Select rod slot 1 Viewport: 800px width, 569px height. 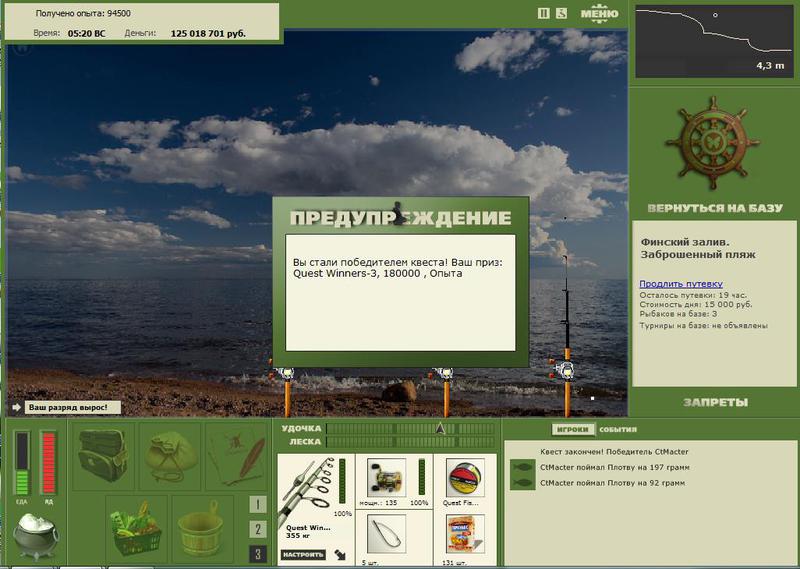click(258, 505)
